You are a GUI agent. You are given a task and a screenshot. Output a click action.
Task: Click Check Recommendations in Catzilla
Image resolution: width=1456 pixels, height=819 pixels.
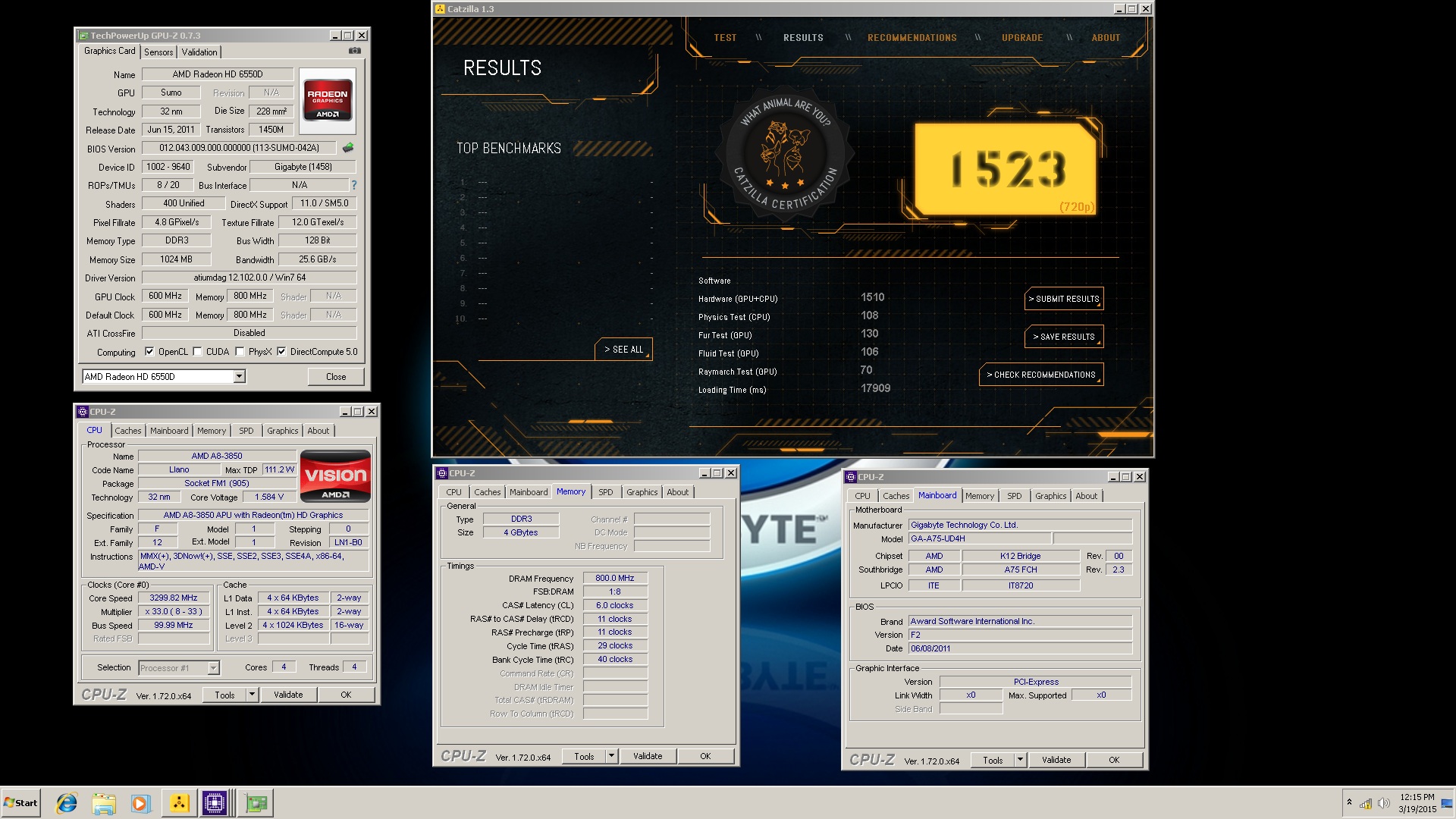[1041, 375]
